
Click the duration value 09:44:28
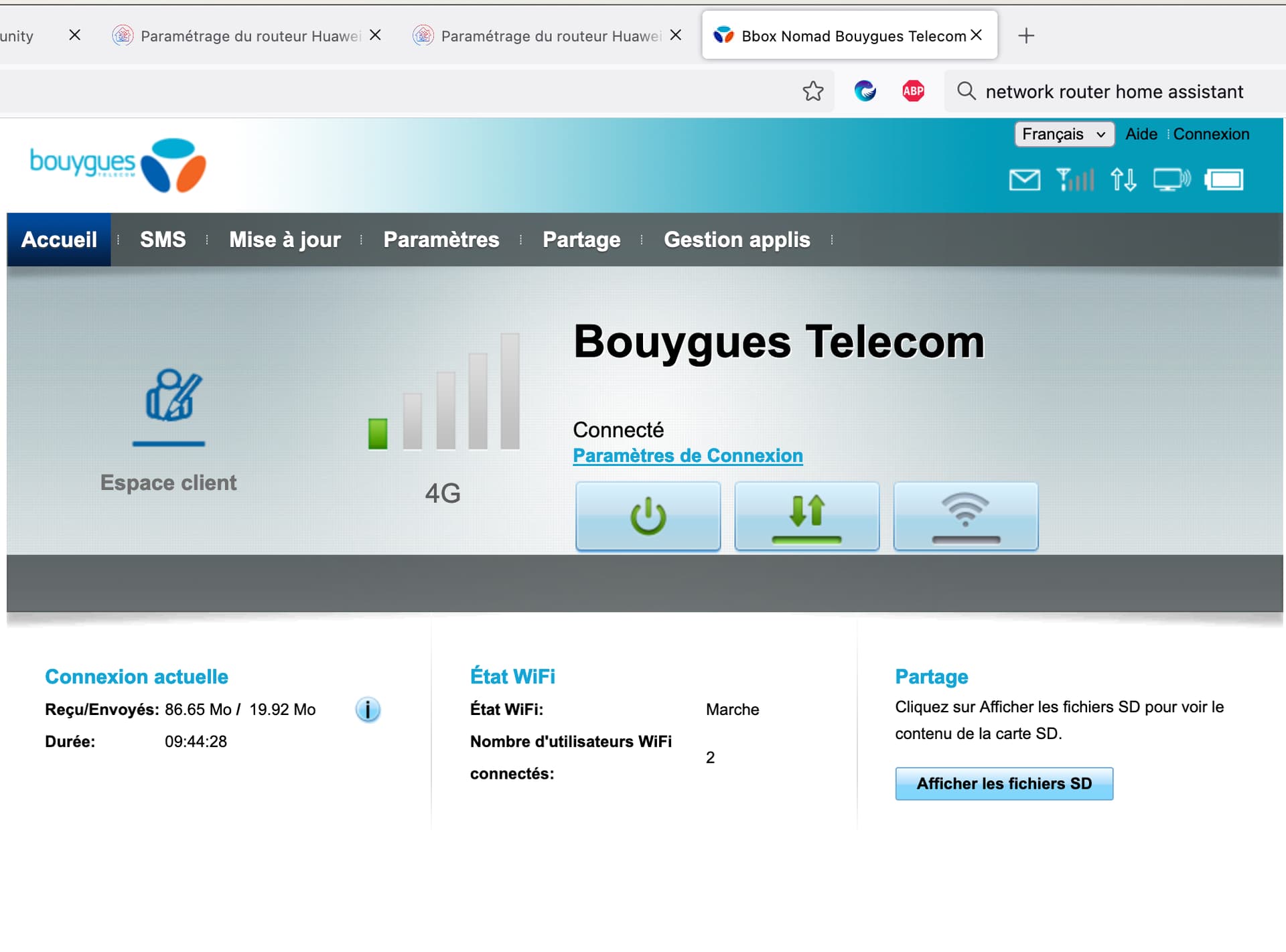tap(196, 742)
